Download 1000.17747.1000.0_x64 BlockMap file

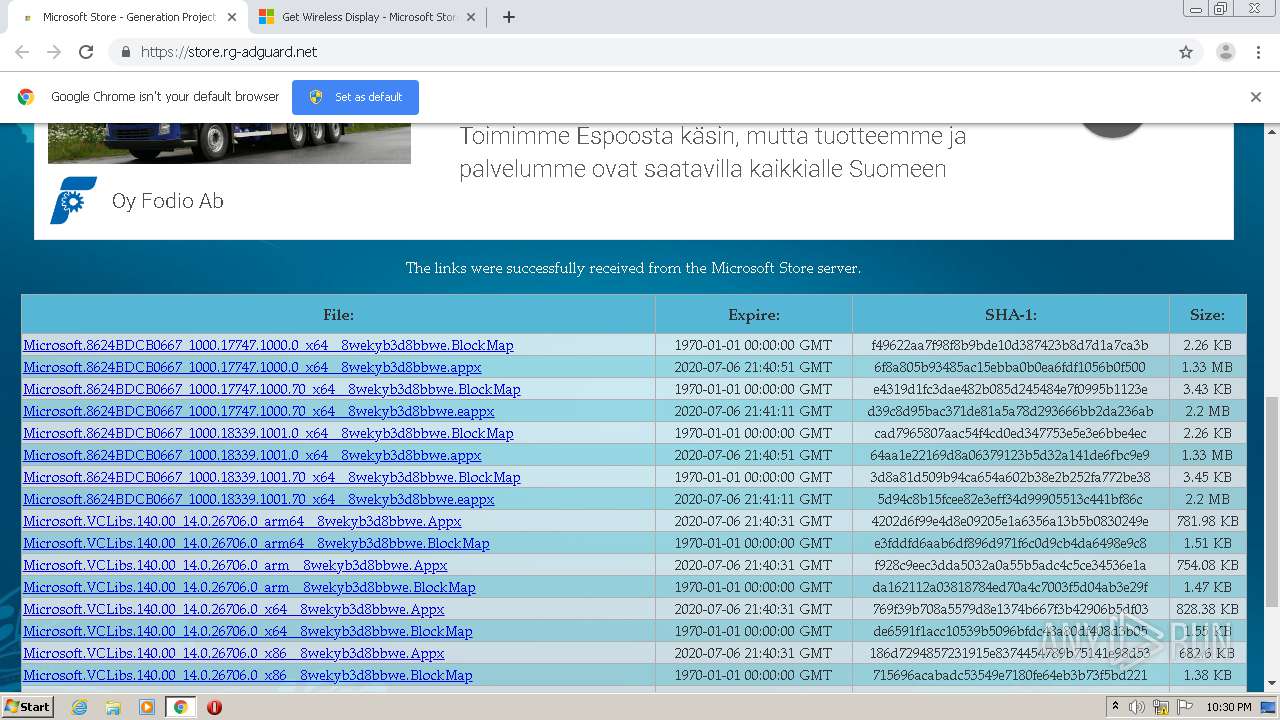pyautogui.click(x=268, y=345)
